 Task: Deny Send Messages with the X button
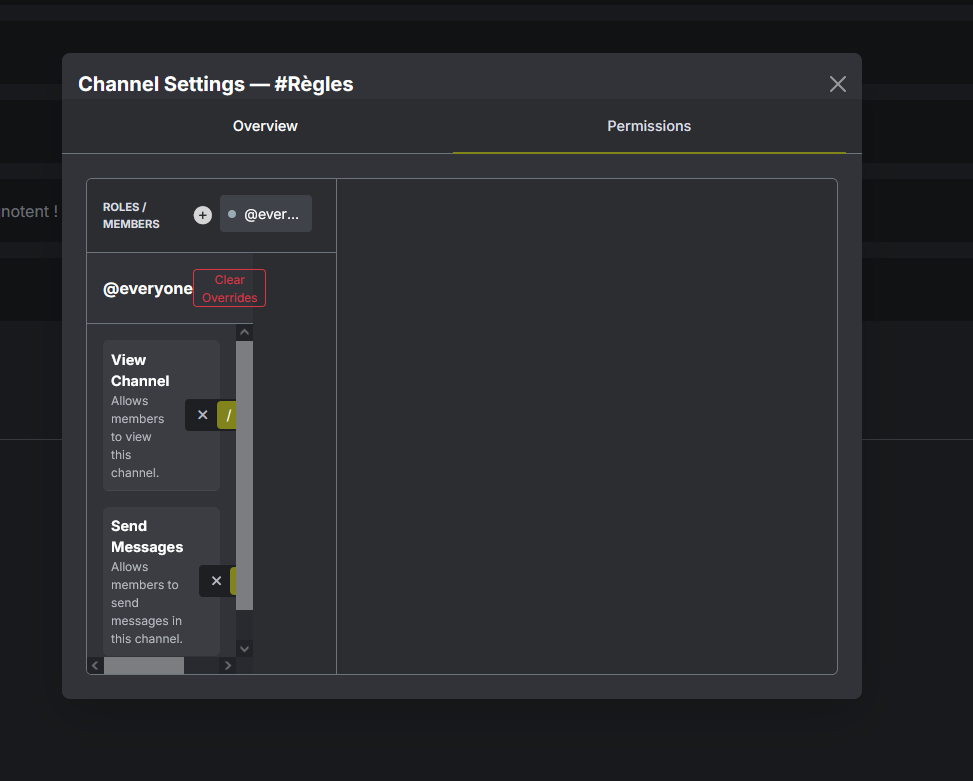tap(216, 581)
